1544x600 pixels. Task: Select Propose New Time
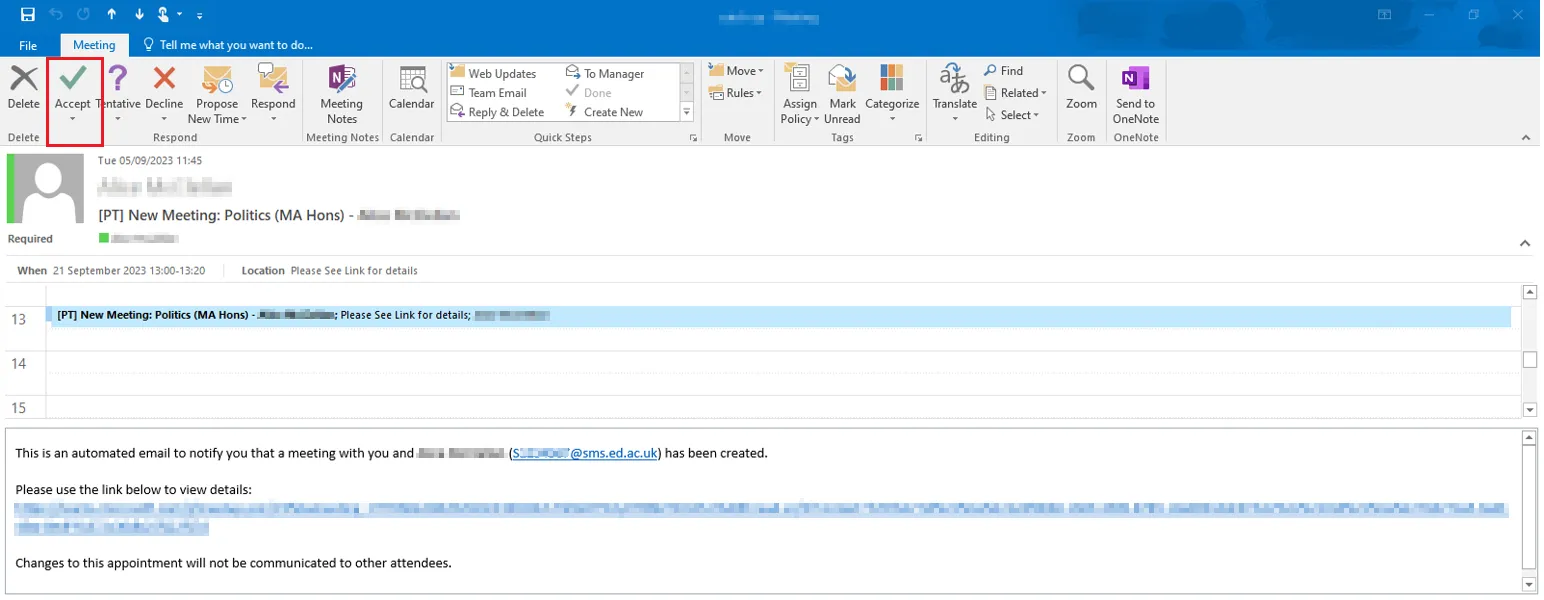[217, 90]
